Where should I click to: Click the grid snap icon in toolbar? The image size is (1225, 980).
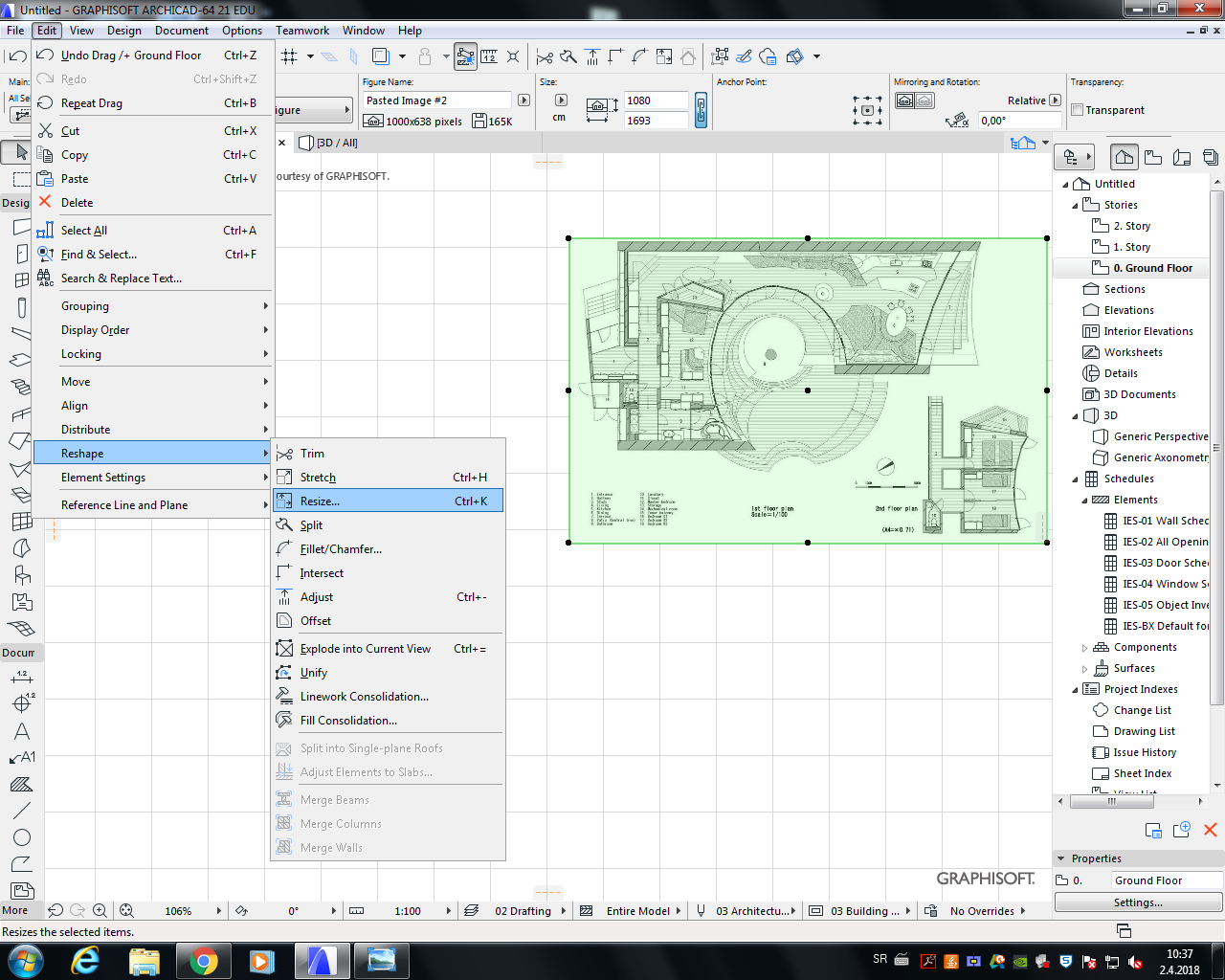click(290, 56)
